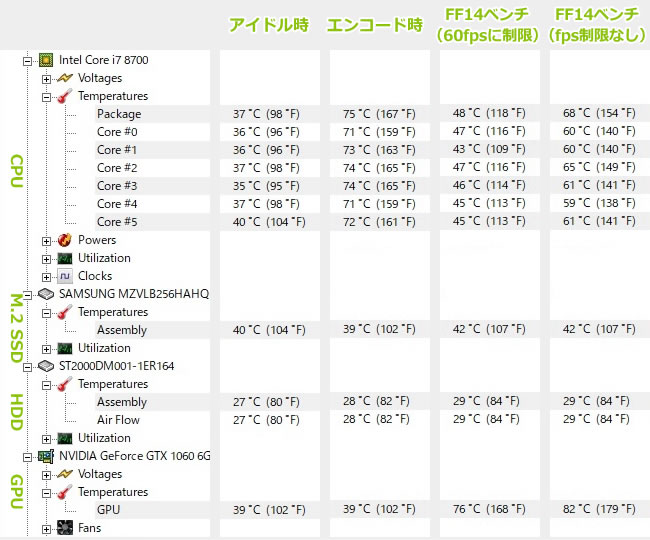Click the CPU Voltages lightning icon
This screenshot has height=540, width=650.
[65, 78]
